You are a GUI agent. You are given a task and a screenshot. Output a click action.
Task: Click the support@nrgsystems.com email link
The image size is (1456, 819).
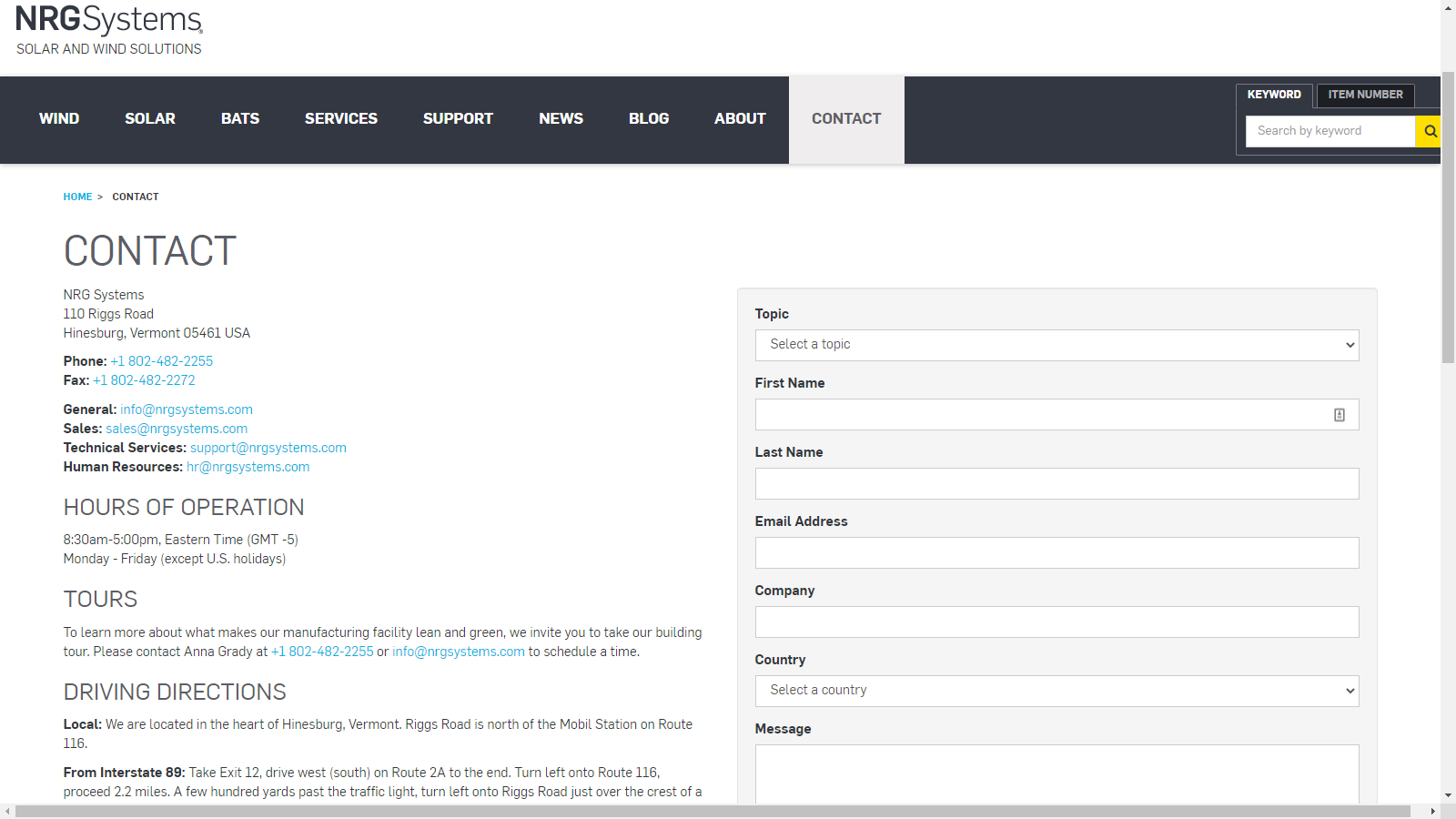pyautogui.click(x=268, y=448)
